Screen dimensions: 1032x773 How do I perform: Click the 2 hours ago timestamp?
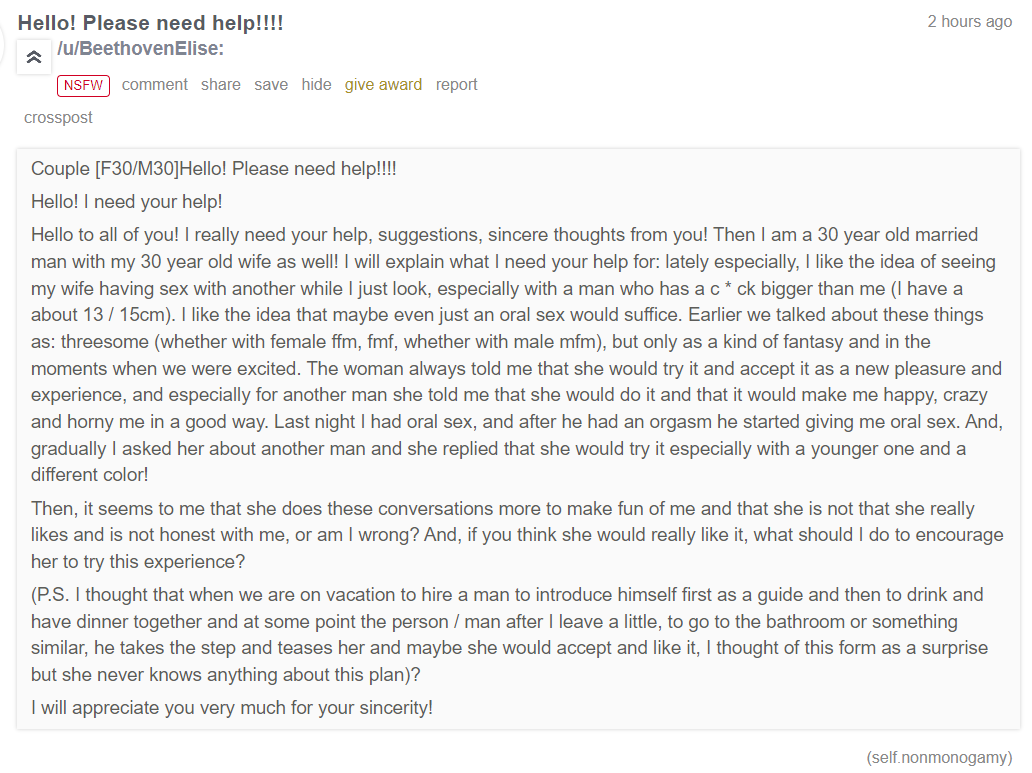(969, 22)
